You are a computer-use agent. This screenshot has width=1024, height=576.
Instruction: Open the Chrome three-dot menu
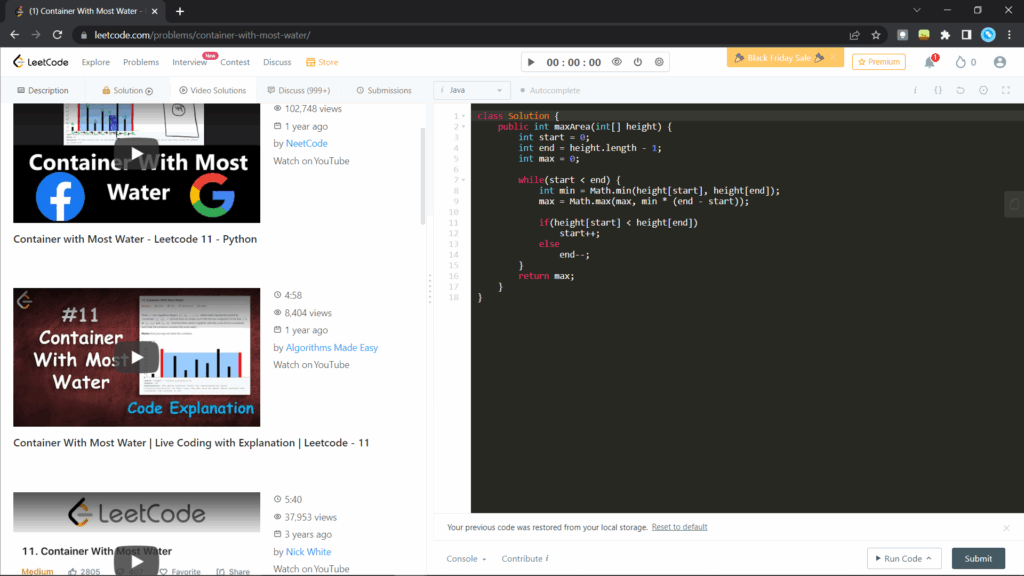1010,35
